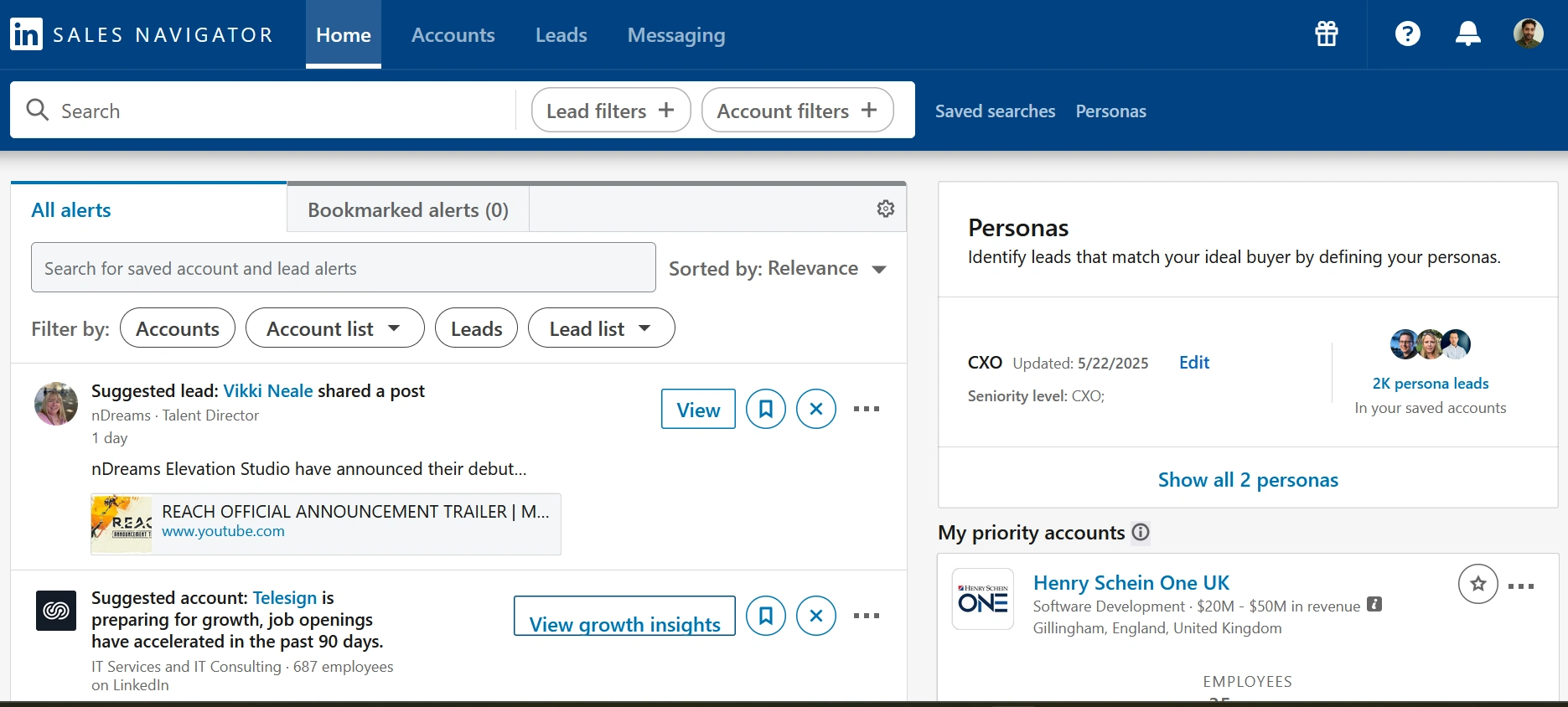
Task: Open the Lead list filter dropdown
Action: 601,328
